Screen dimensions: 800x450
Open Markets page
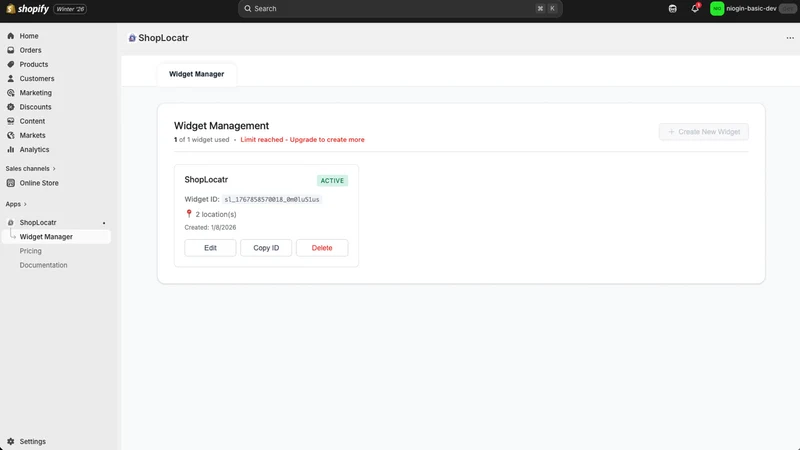32,136
